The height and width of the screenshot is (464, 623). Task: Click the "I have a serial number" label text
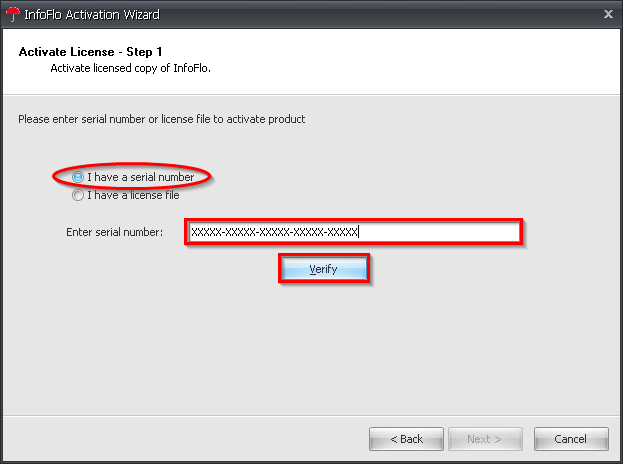click(x=140, y=177)
